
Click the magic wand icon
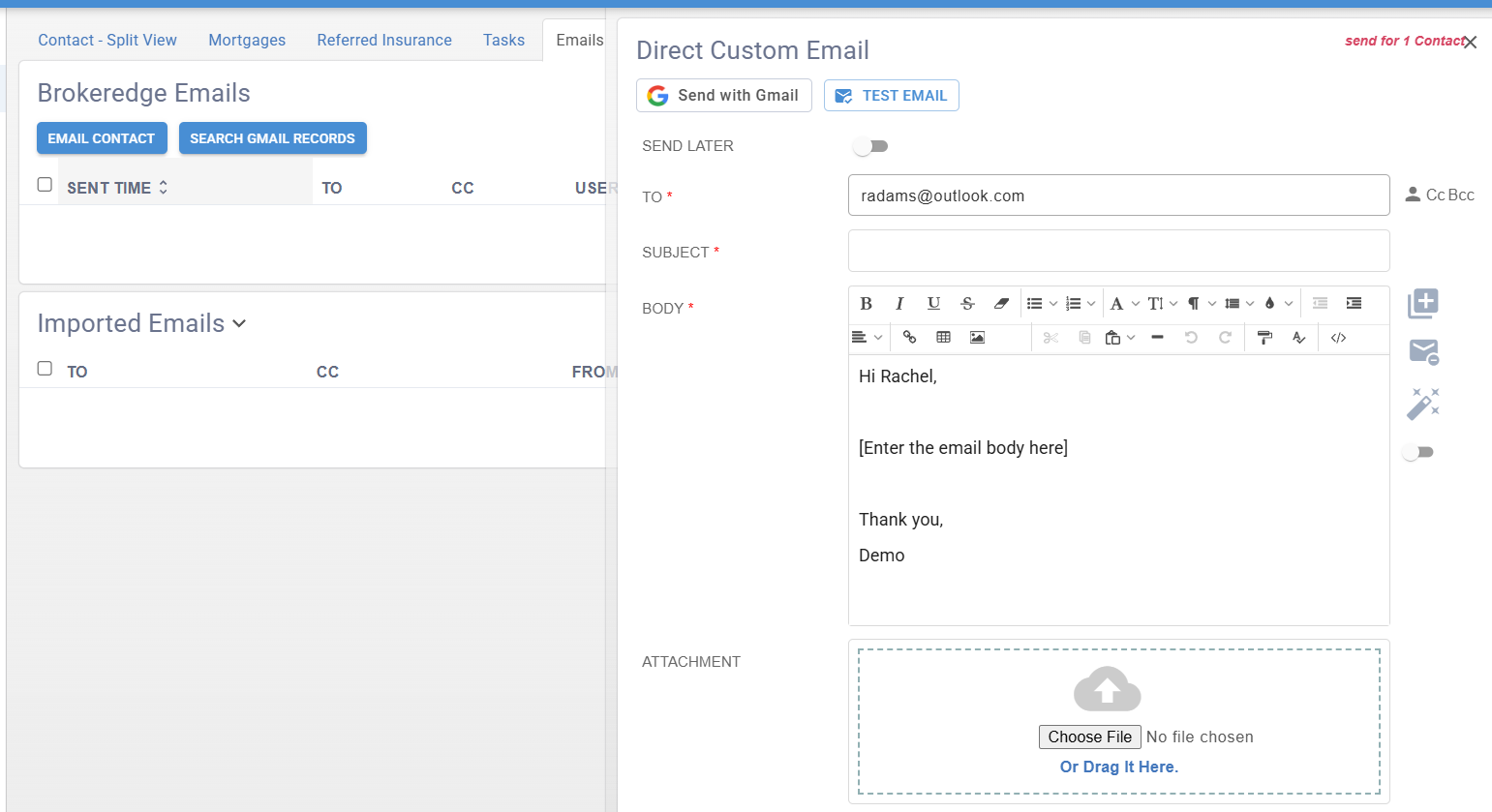click(x=1422, y=403)
